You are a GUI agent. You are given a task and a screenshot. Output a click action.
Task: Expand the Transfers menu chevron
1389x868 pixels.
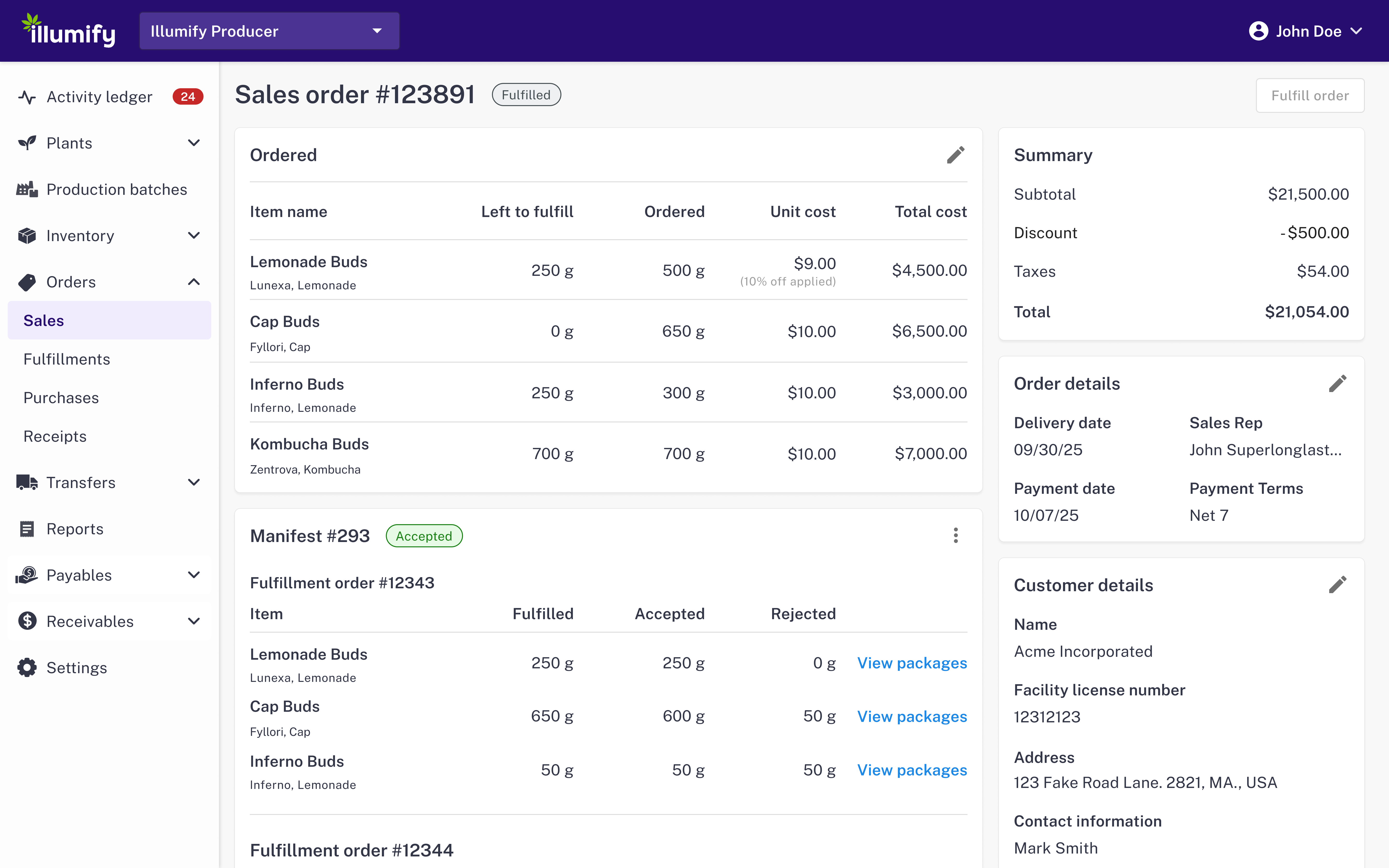[194, 482]
